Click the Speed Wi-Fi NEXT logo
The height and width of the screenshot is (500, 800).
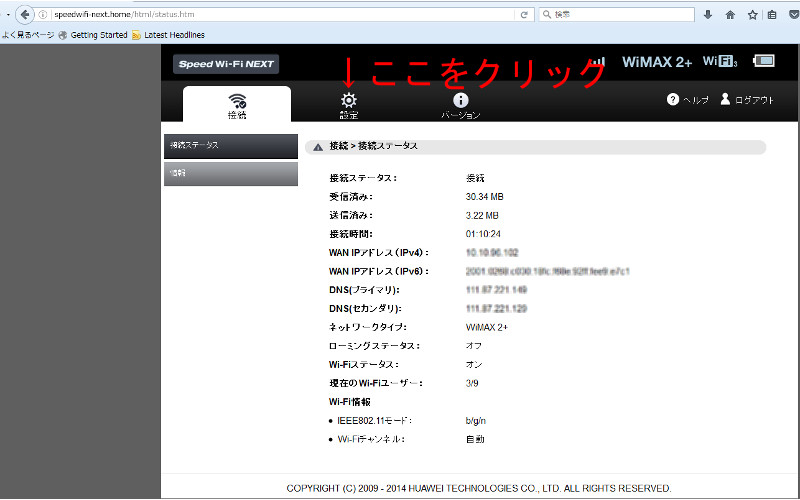[226, 64]
